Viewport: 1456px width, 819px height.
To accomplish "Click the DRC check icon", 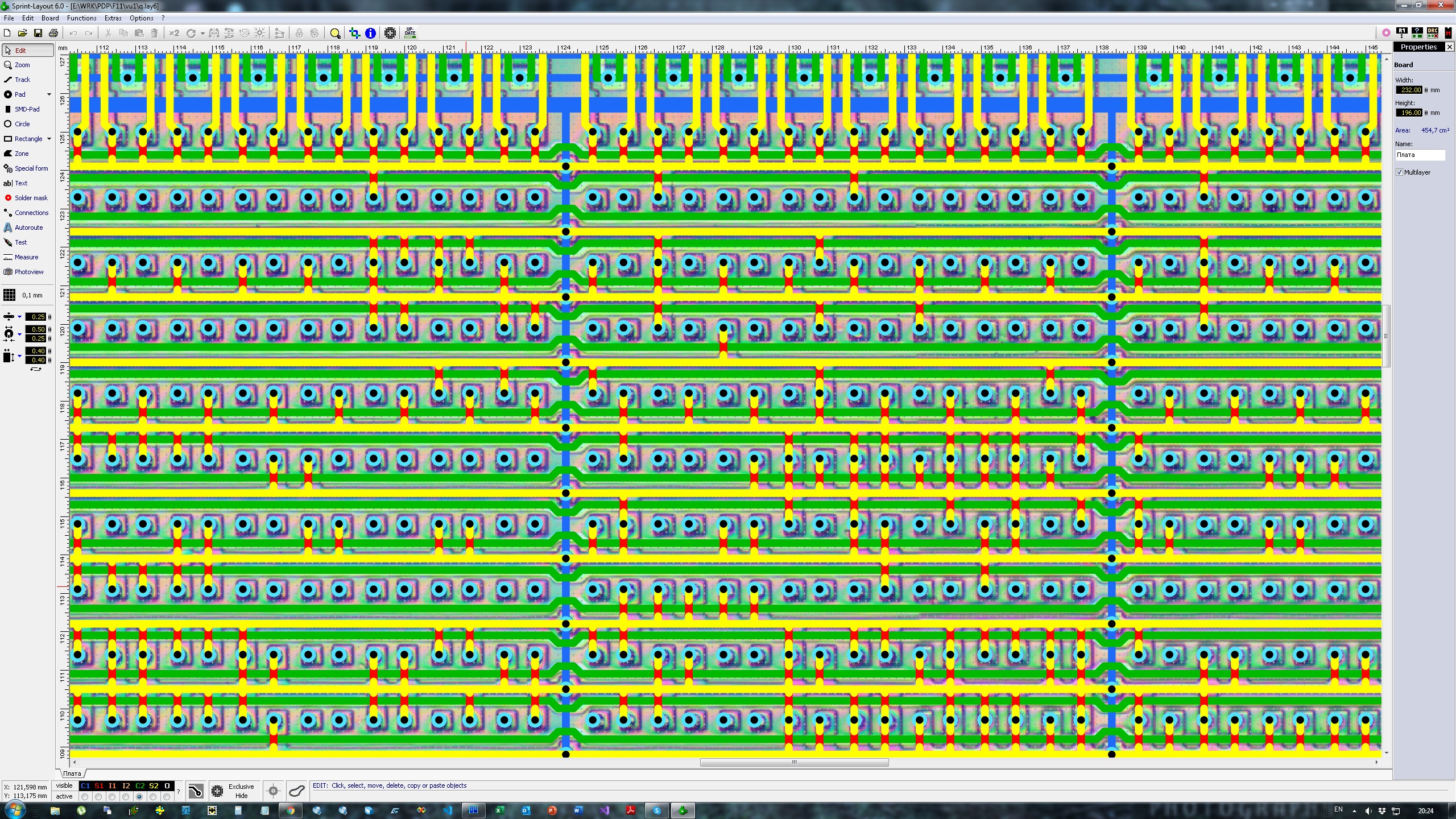I will coord(1433,33).
